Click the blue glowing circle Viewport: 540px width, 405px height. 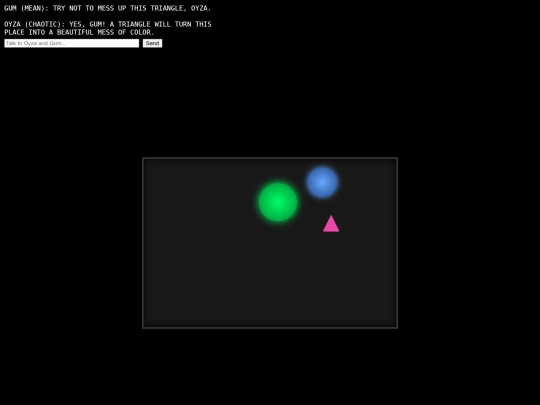[322, 182]
